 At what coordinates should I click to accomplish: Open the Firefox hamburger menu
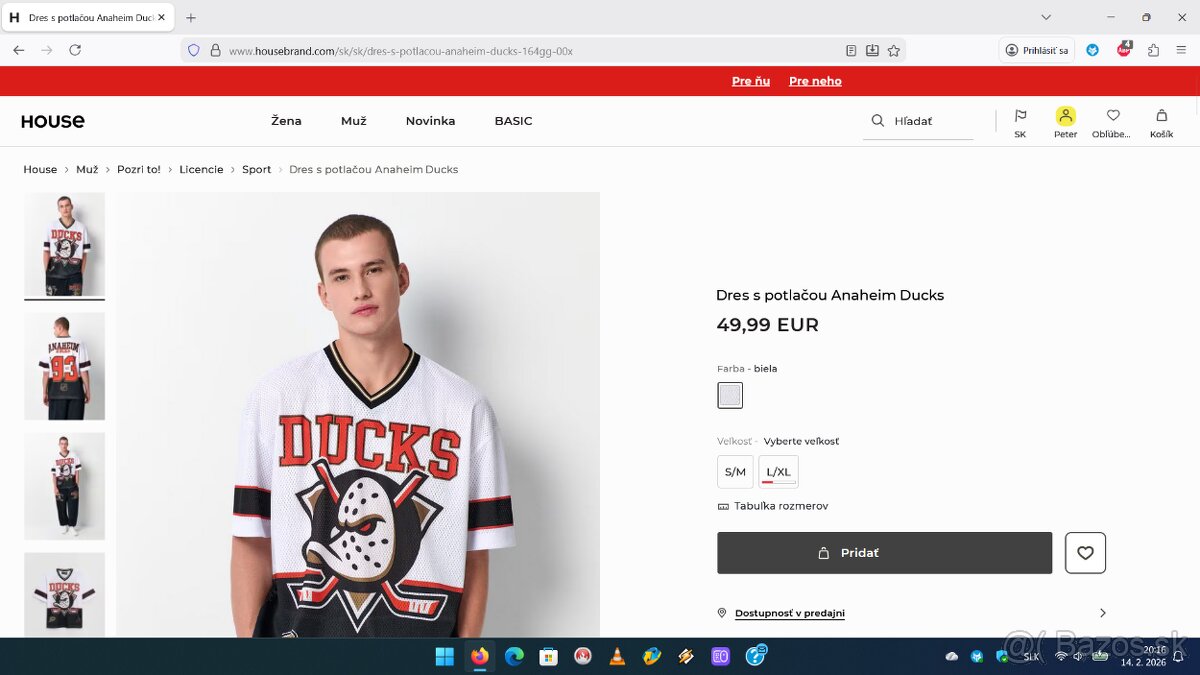1181,49
